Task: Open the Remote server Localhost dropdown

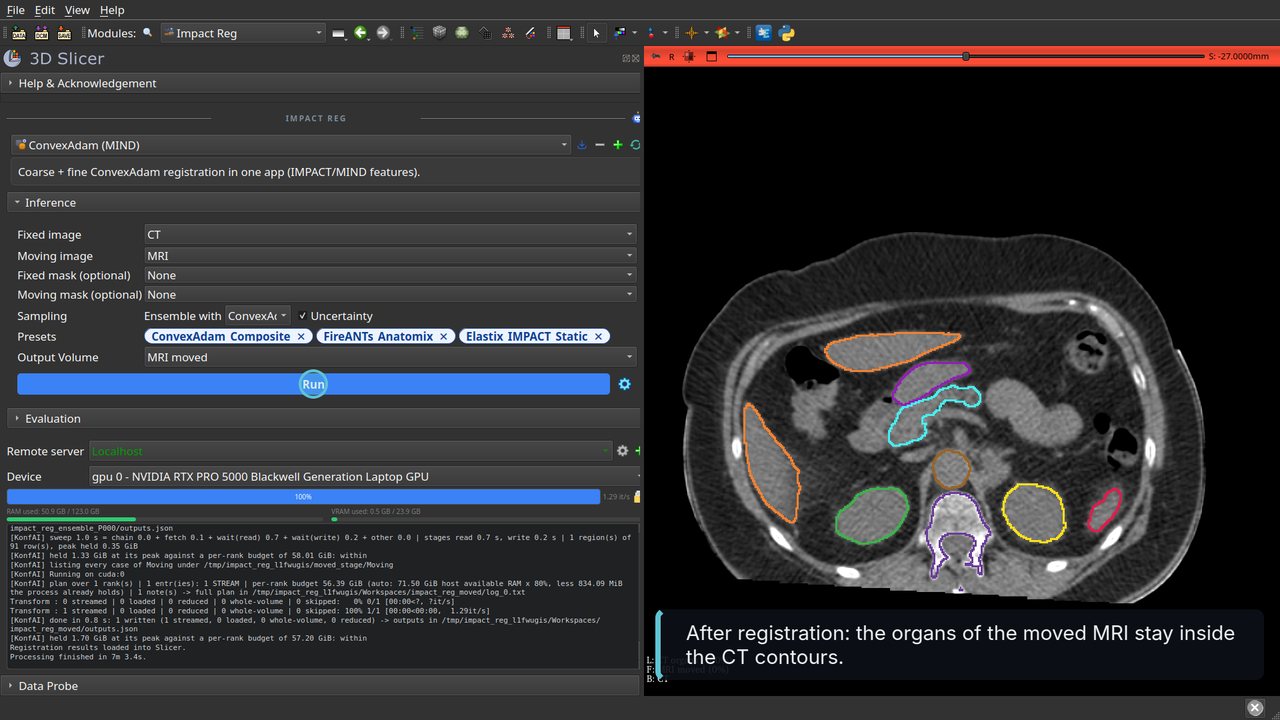Action: point(350,451)
